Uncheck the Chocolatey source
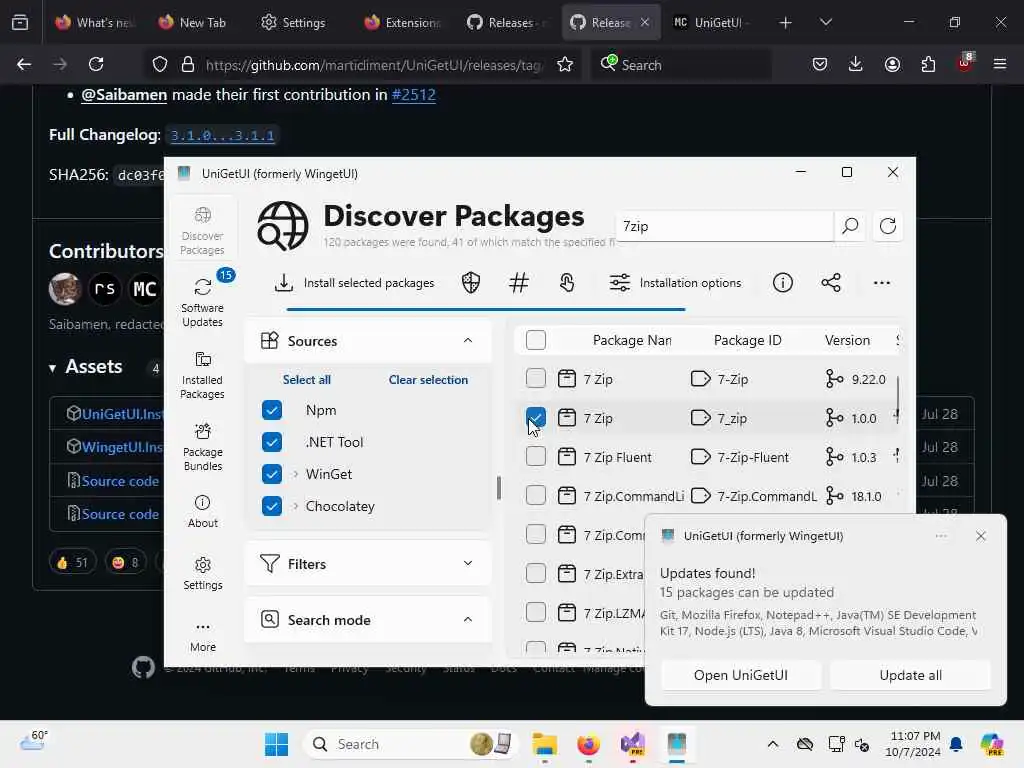 (x=272, y=506)
